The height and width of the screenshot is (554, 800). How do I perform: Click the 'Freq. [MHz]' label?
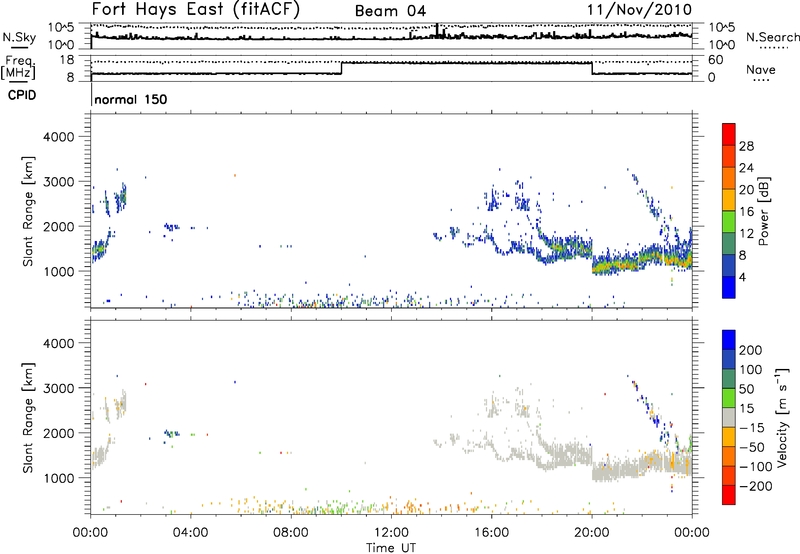tap(19, 68)
